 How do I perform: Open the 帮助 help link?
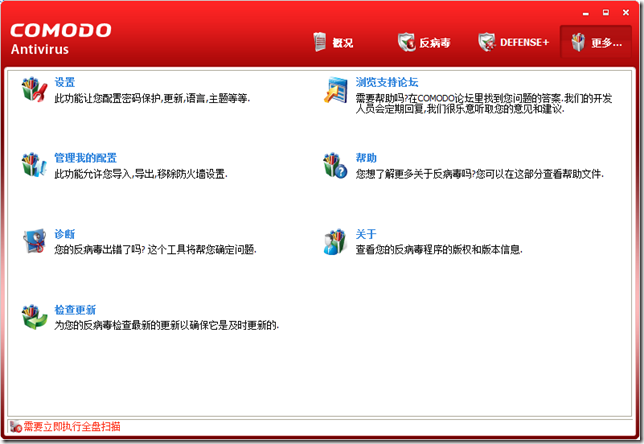pos(366,158)
